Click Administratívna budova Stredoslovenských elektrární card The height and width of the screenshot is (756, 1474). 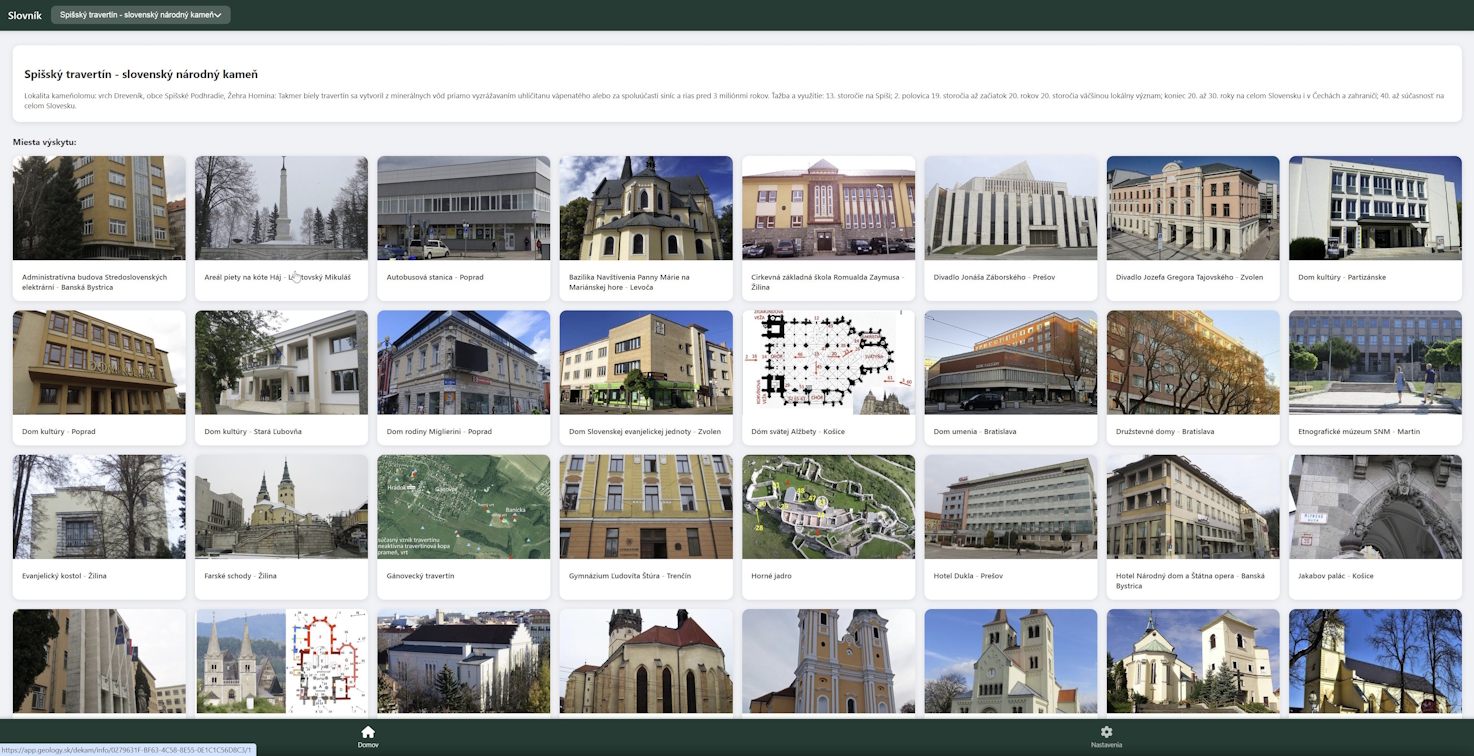99,228
